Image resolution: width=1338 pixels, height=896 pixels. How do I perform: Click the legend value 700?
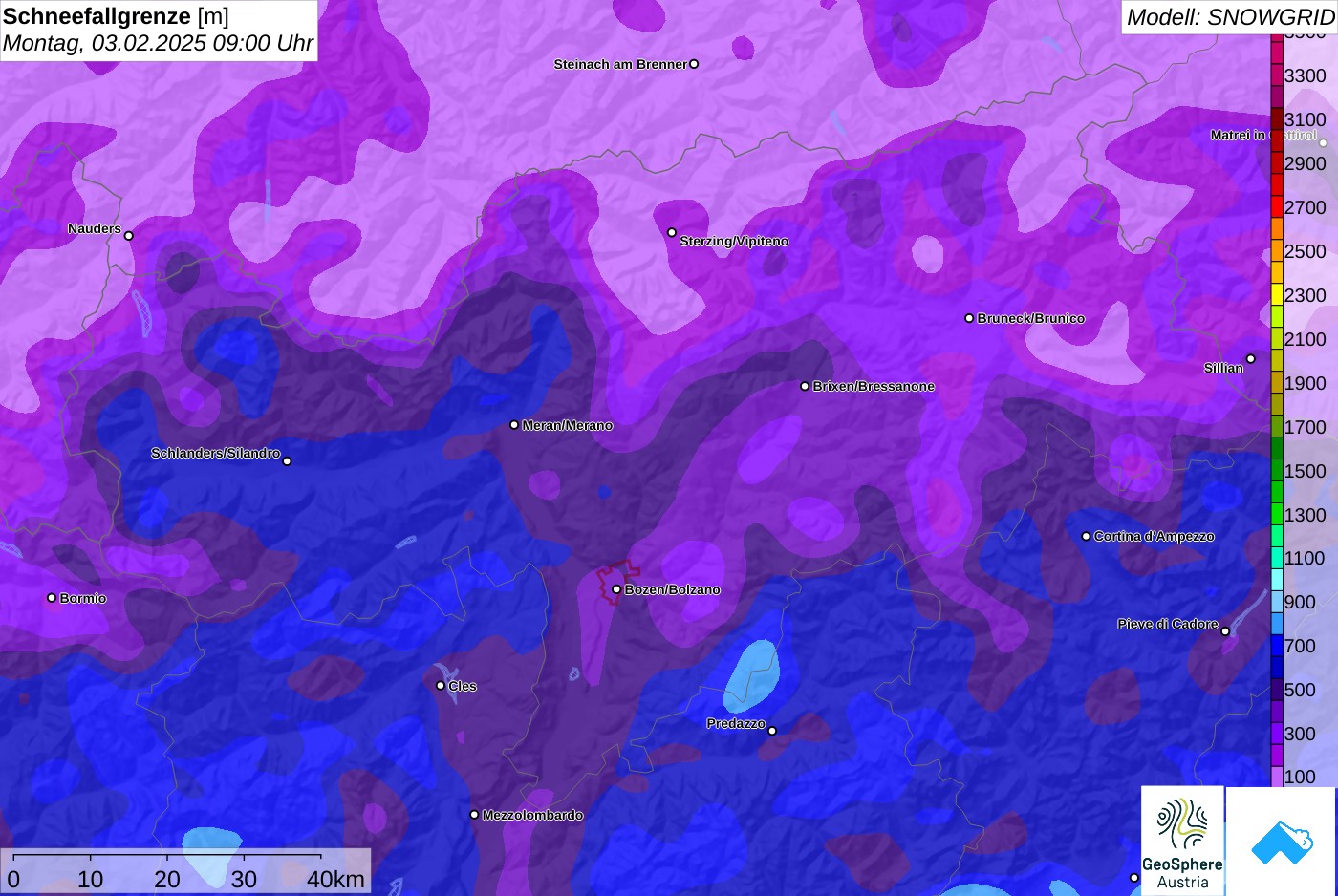point(1300,646)
